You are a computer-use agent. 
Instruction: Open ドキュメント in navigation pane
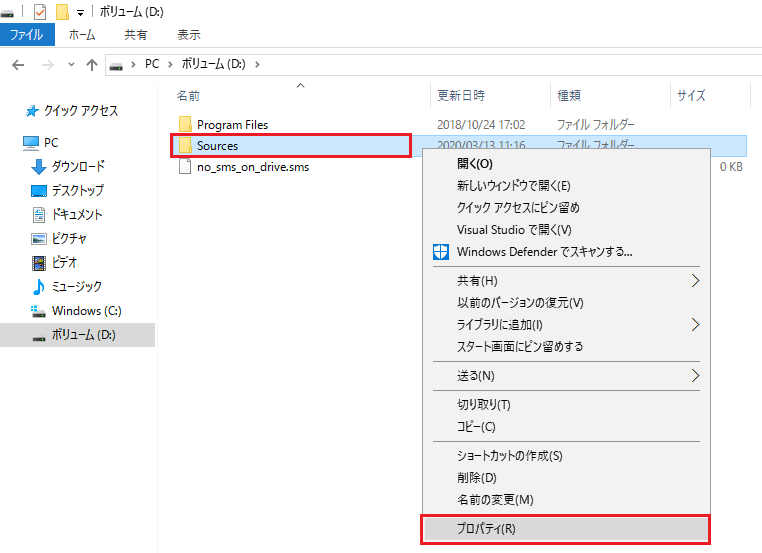tap(67, 214)
